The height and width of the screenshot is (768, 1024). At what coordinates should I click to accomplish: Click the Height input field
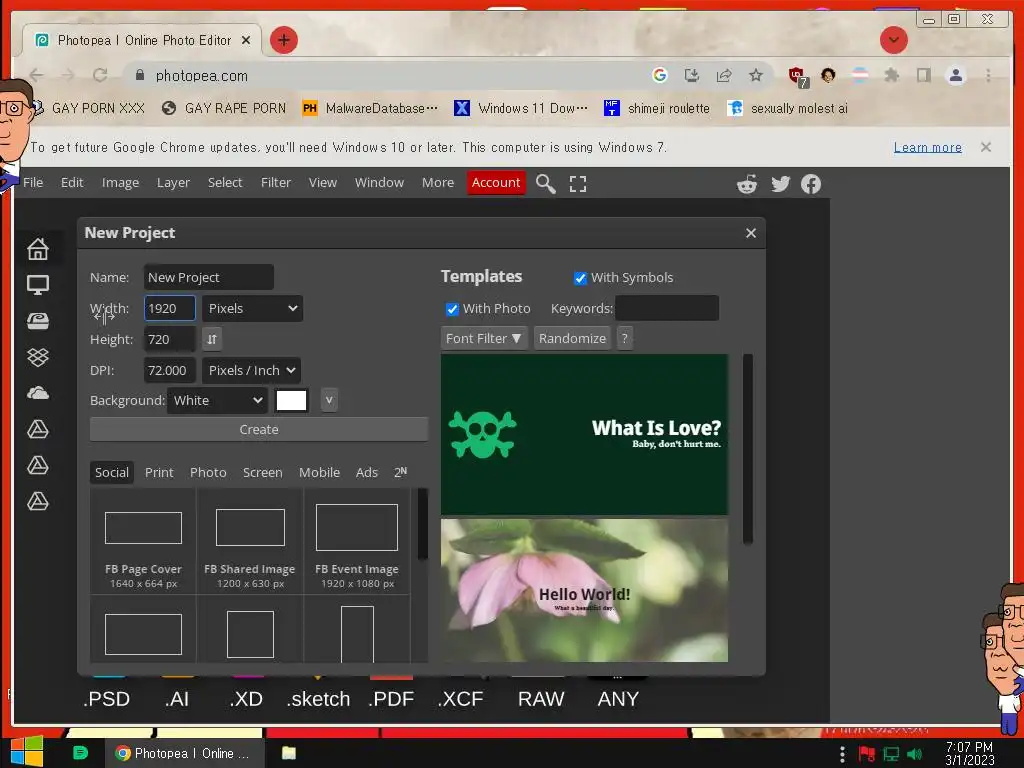click(x=170, y=340)
